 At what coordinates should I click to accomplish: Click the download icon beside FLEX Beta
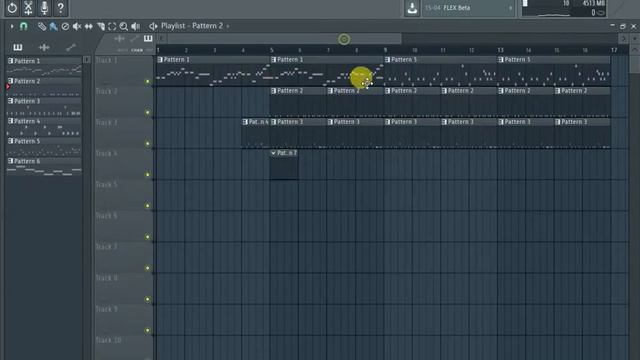click(x=412, y=8)
